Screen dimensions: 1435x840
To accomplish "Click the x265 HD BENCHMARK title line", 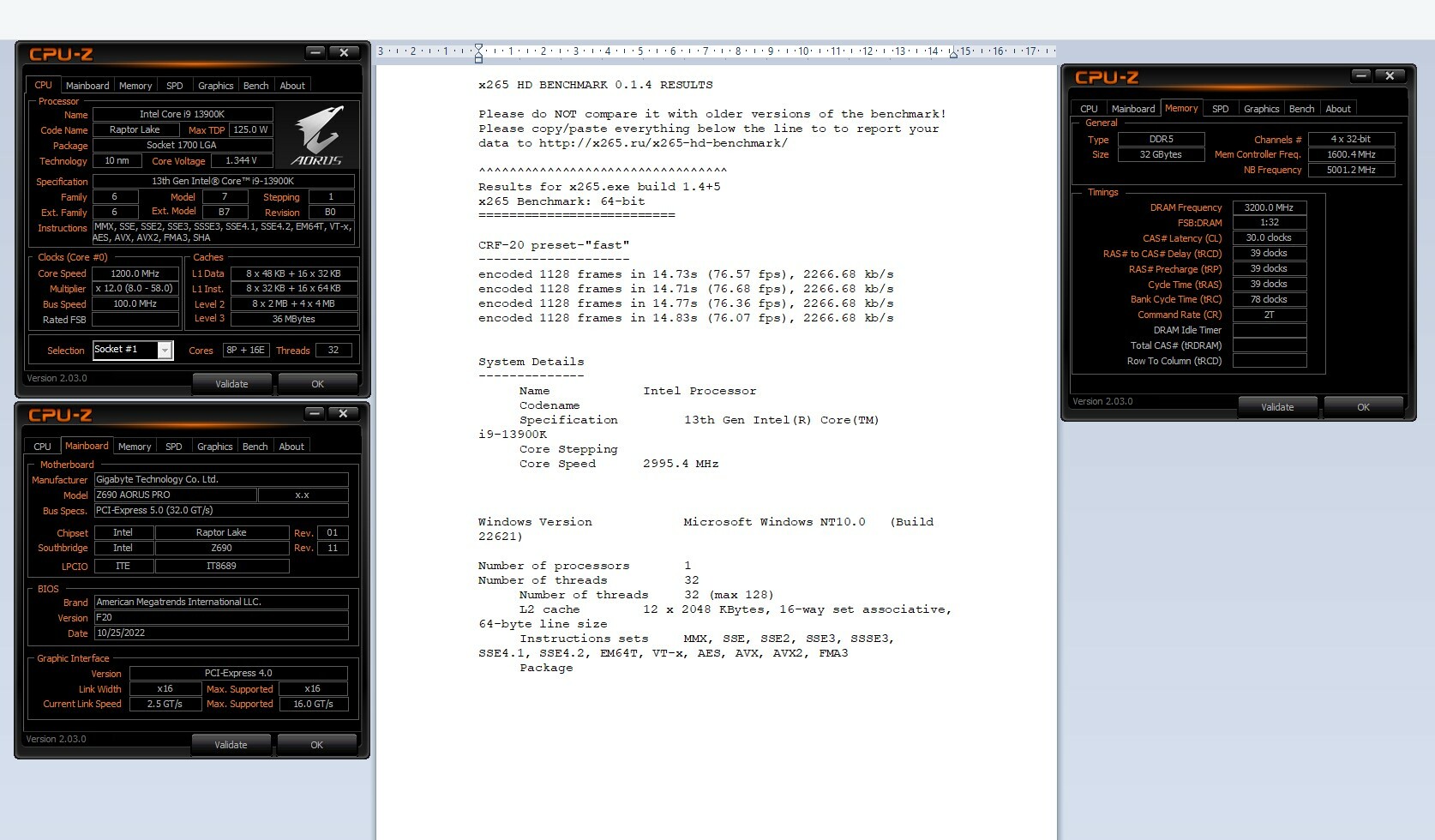I will click(x=596, y=85).
